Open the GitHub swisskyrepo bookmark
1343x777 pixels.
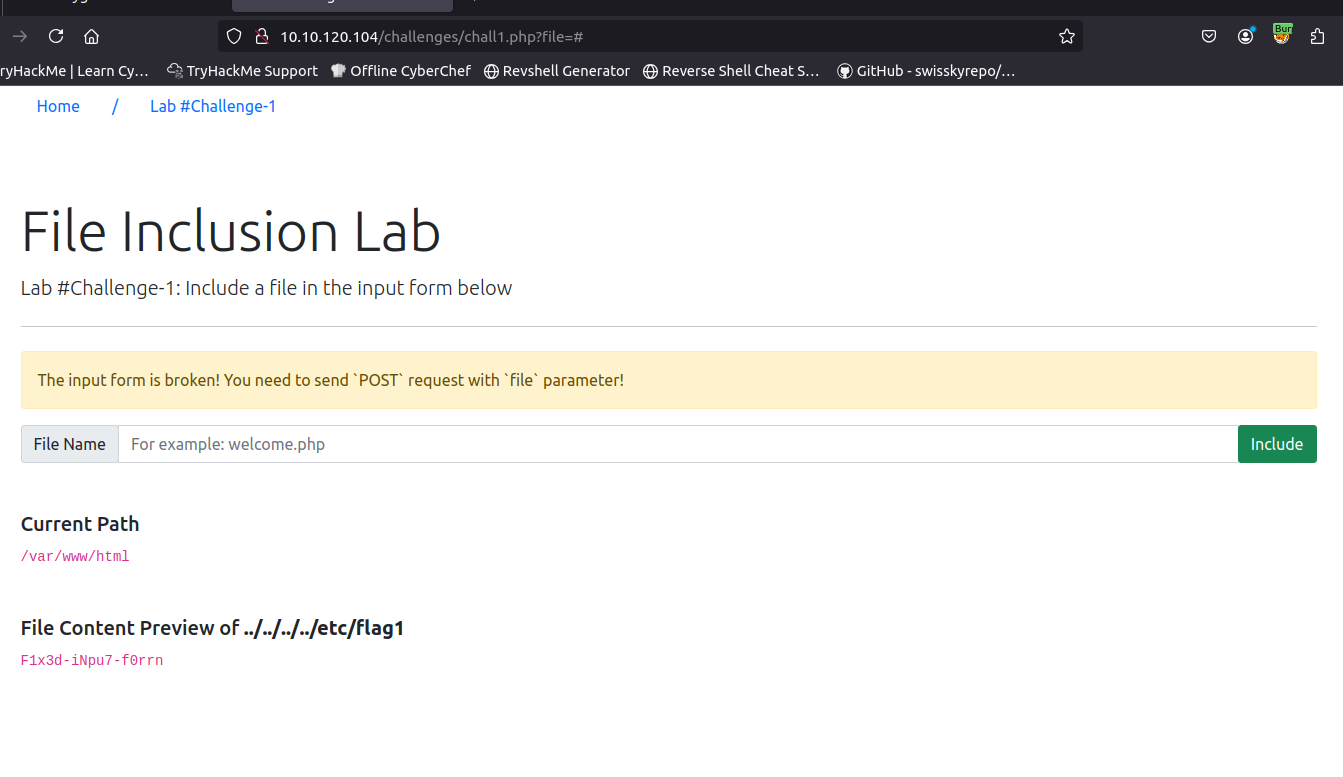tap(926, 71)
